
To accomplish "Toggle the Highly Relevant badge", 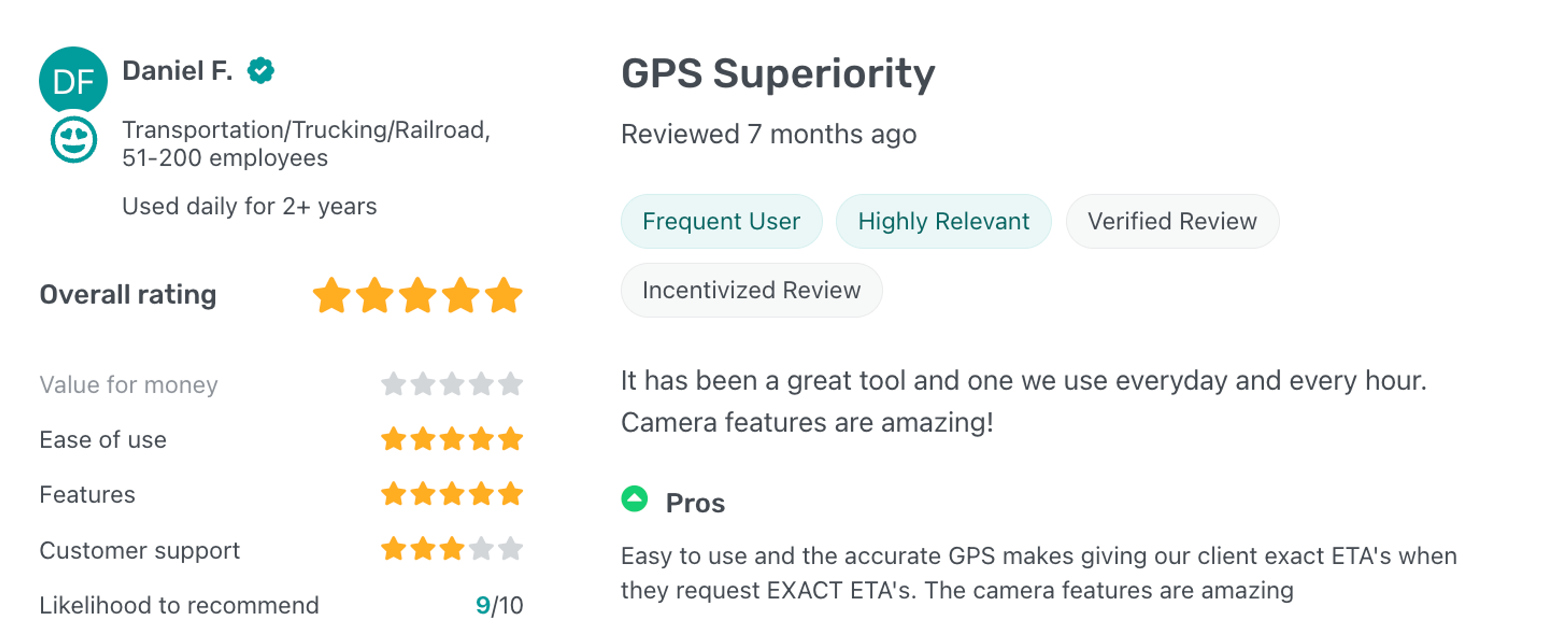I will point(943,221).
